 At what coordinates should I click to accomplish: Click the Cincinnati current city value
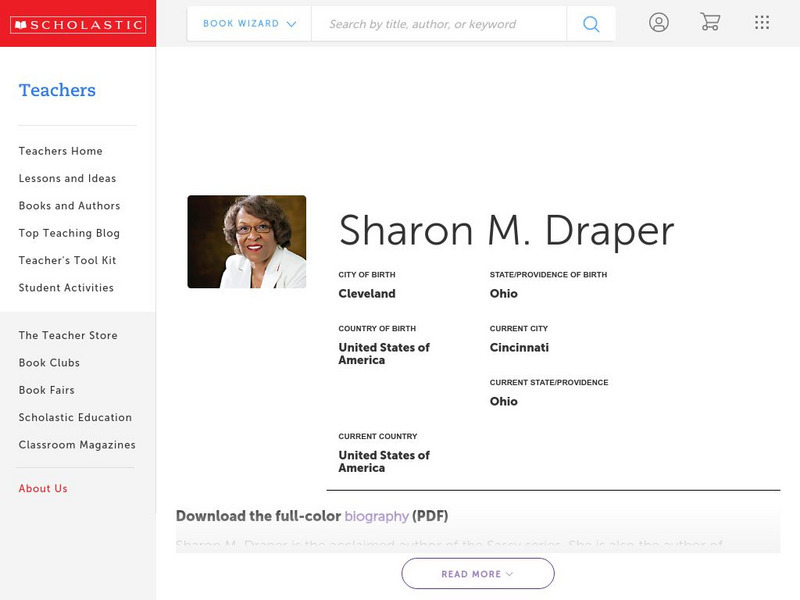(x=519, y=347)
